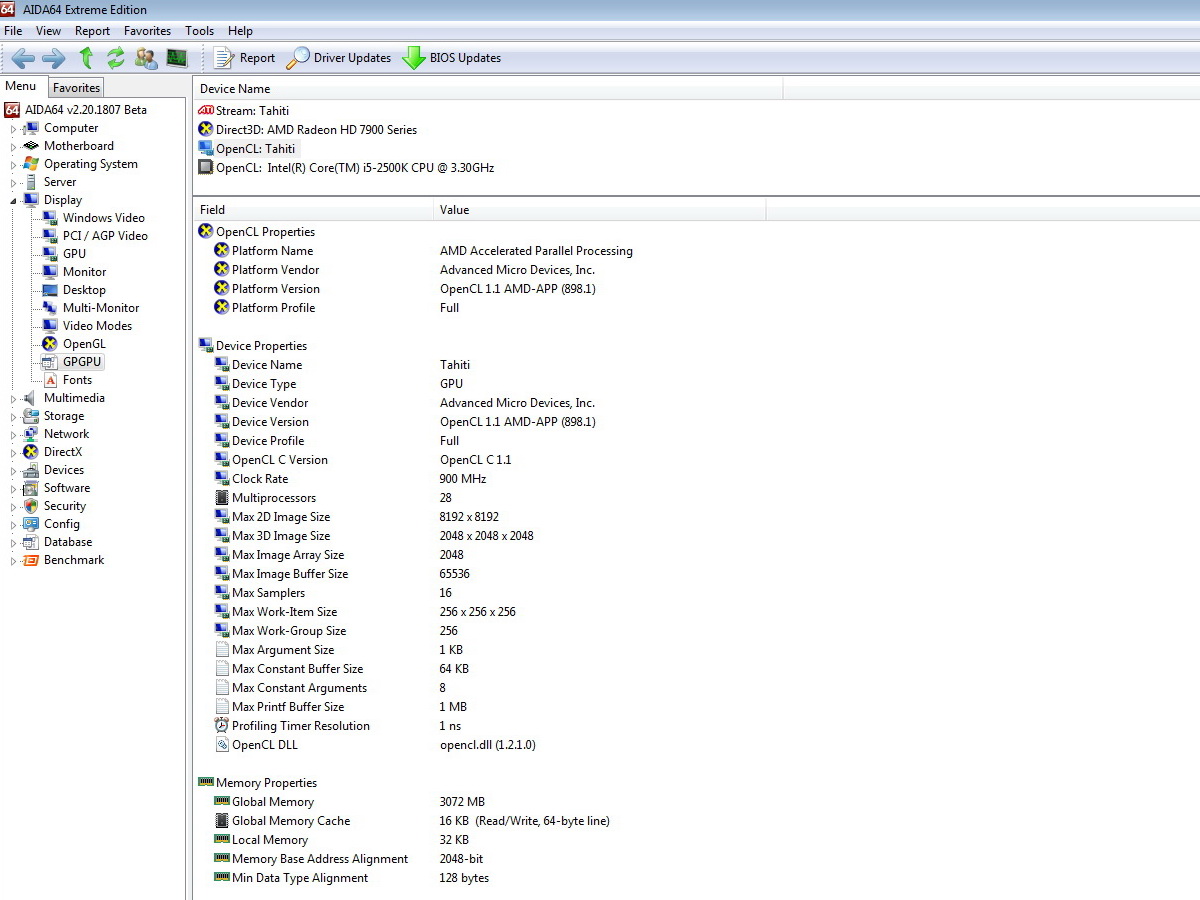
Task: Select the Video Modes item icon
Action: [x=50, y=326]
